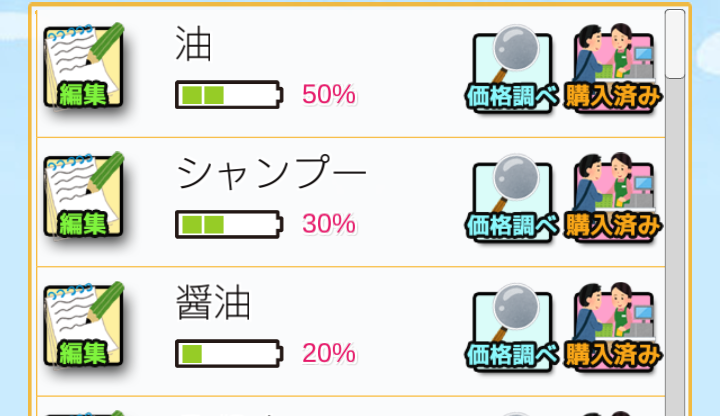
Task: Click the scrollbar track below the thumb
Action: click(675, 248)
